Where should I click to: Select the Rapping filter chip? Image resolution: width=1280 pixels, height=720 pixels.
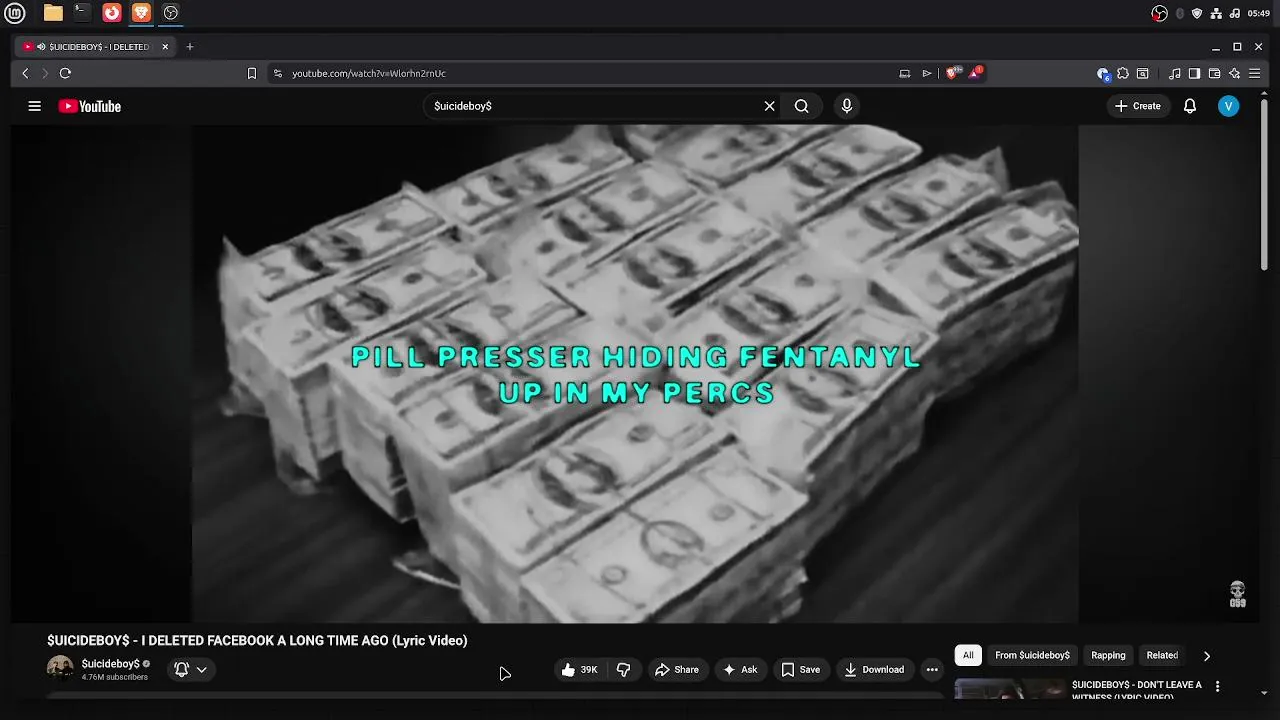coord(1108,655)
